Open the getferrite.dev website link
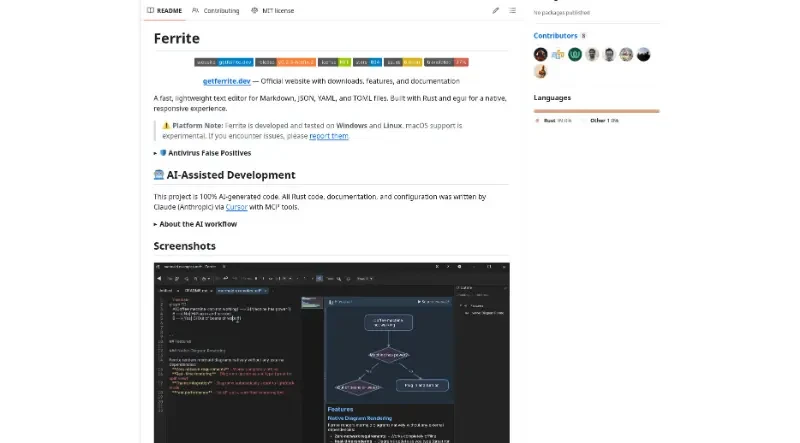This screenshot has width=800, height=443. 226,81
